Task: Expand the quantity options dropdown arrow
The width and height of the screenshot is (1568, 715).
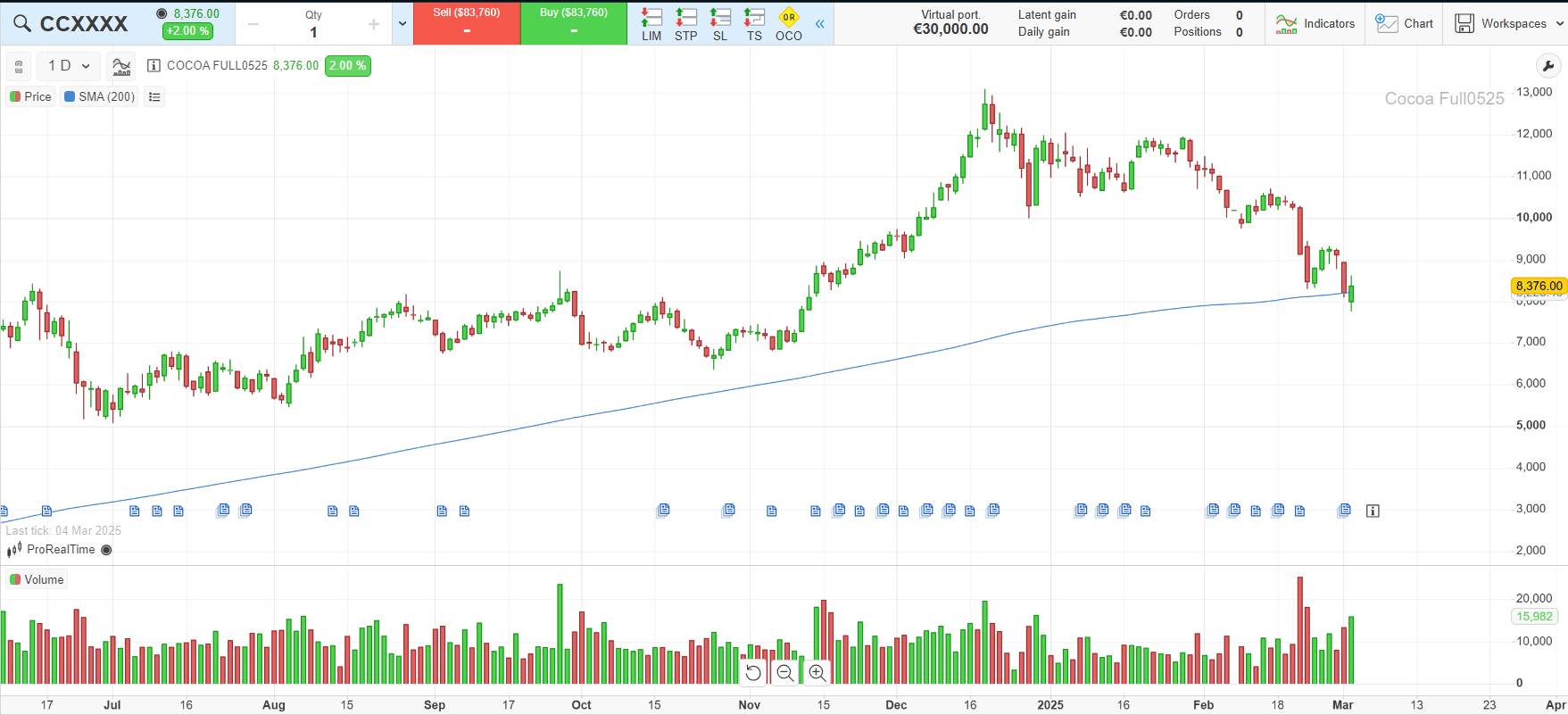Action: tap(402, 24)
